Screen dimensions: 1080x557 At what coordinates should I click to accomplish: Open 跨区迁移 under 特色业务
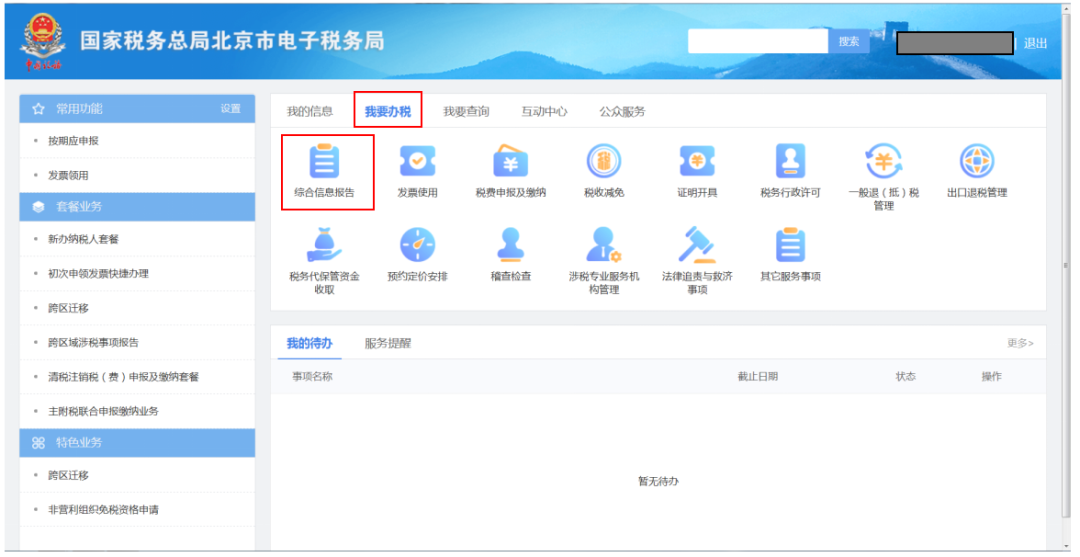[68, 475]
